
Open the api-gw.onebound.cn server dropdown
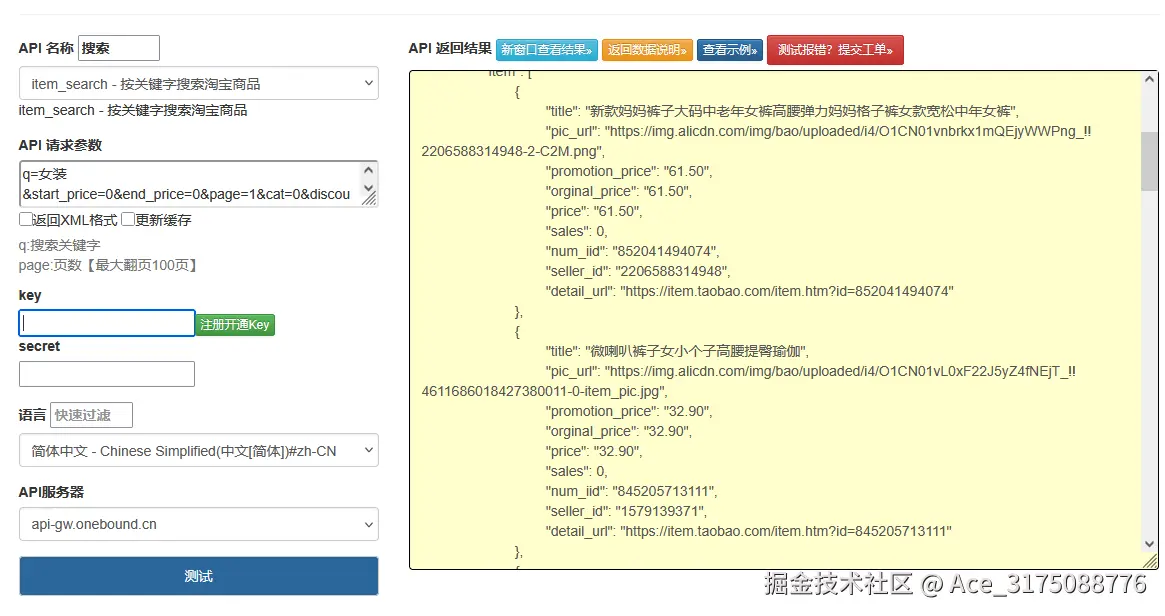pyautogui.click(x=198, y=524)
